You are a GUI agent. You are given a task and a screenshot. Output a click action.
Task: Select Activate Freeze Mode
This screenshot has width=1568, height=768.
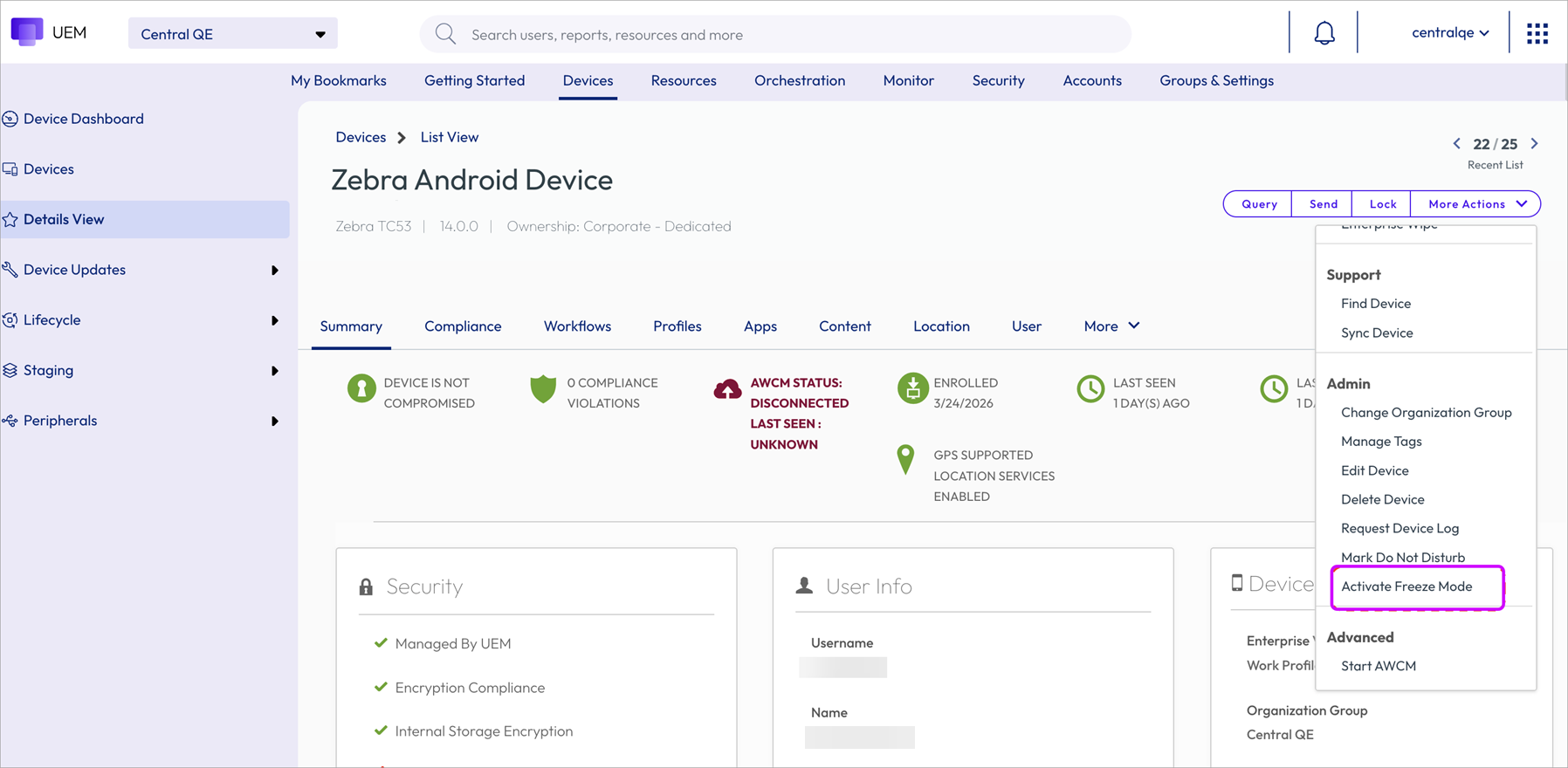click(x=1406, y=586)
